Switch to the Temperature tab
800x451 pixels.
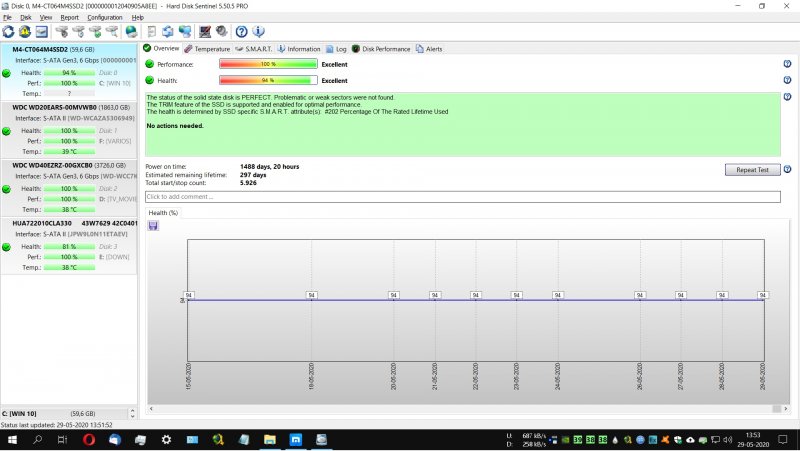coord(207,49)
